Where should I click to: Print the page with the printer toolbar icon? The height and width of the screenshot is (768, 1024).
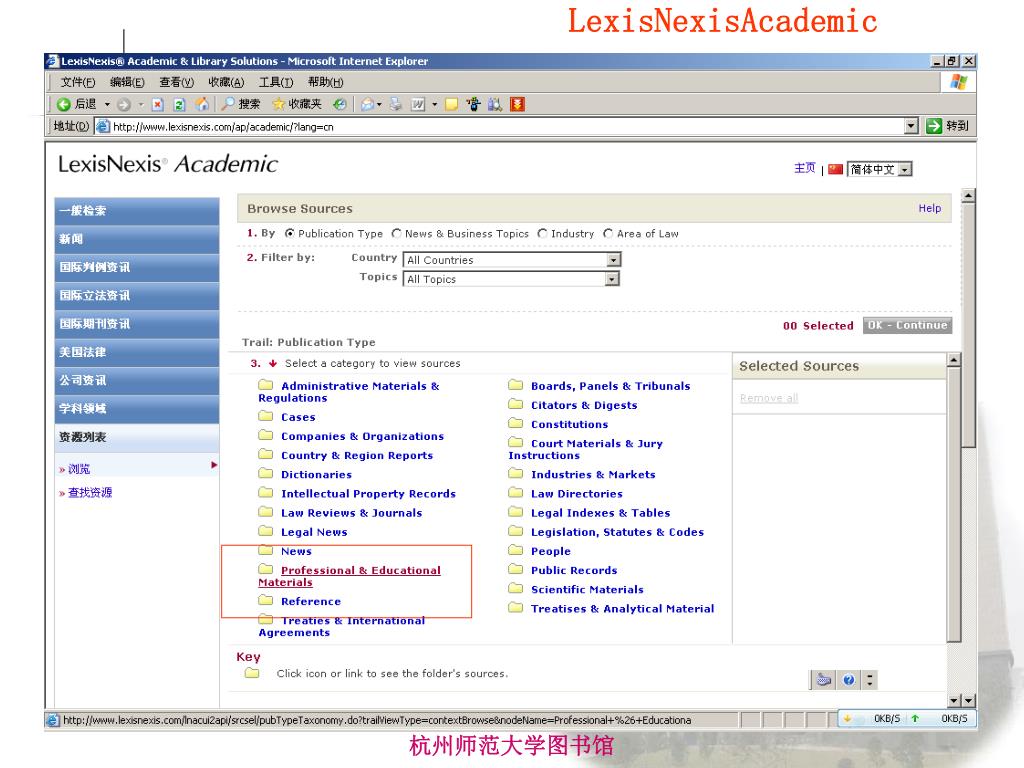[396, 104]
